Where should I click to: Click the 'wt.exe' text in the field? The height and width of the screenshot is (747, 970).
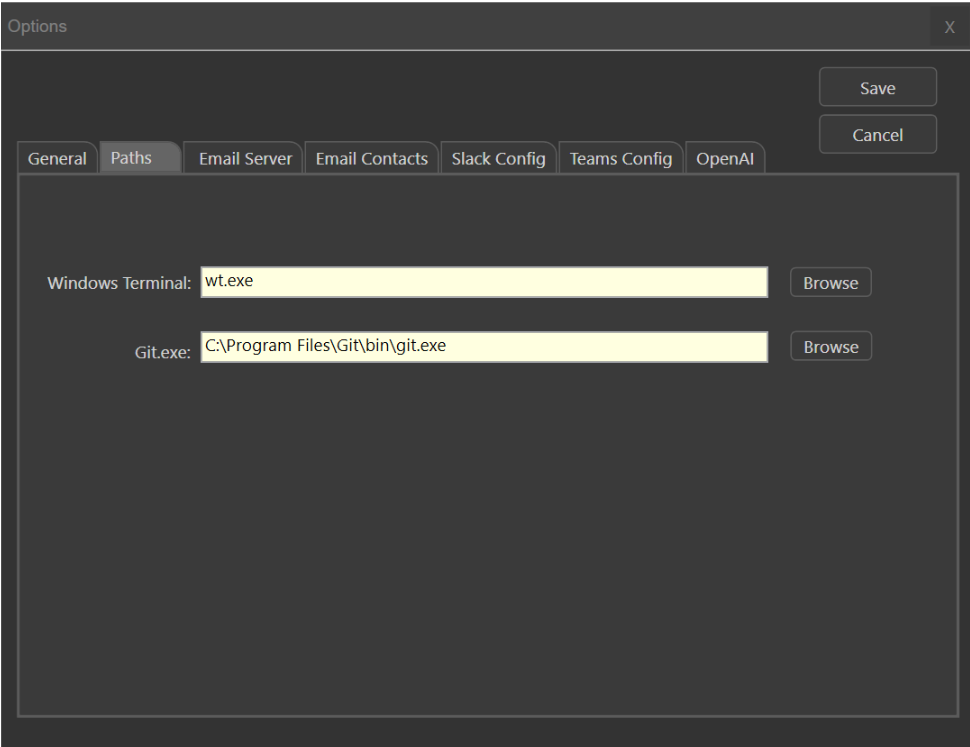(x=229, y=281)
